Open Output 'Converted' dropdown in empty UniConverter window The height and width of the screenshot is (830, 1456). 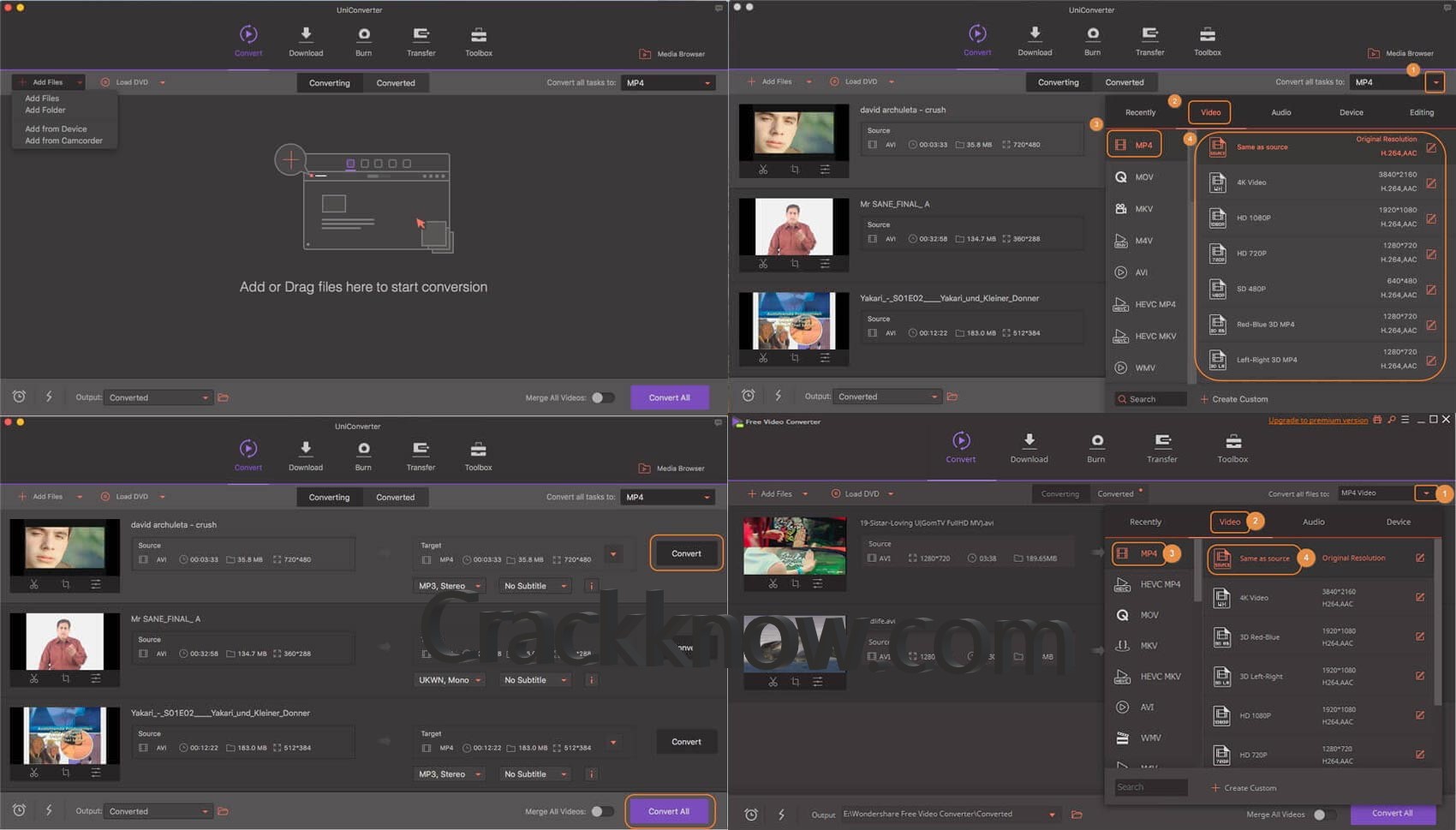coord(158,397)
